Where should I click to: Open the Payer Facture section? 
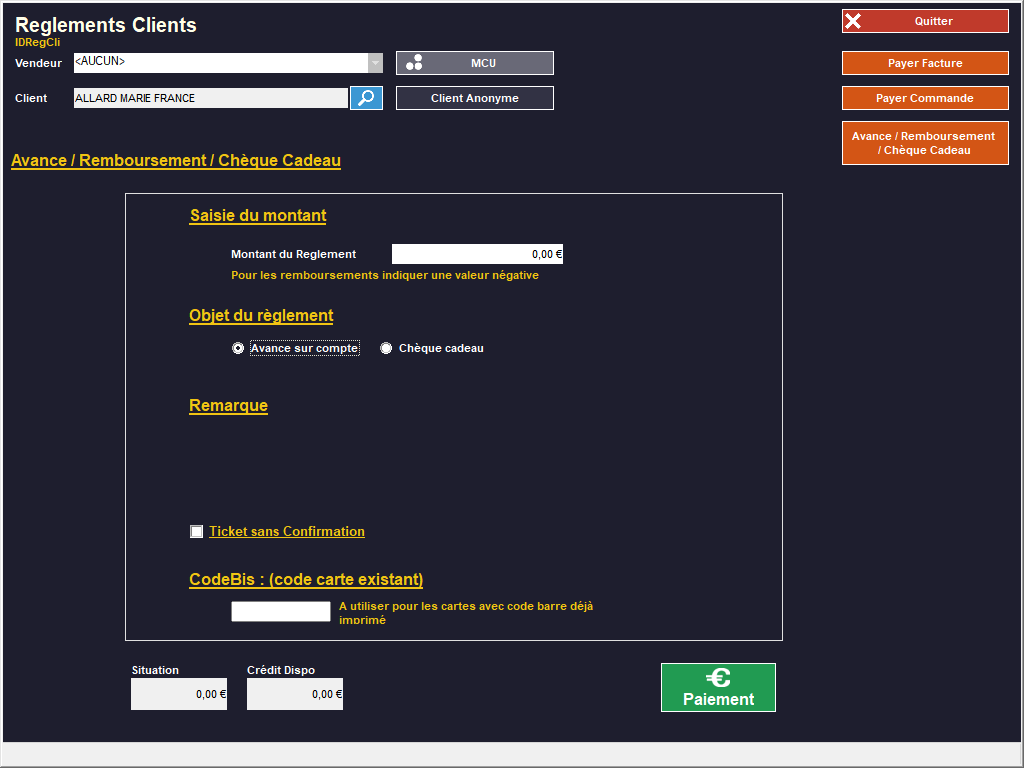pos(925,63)
